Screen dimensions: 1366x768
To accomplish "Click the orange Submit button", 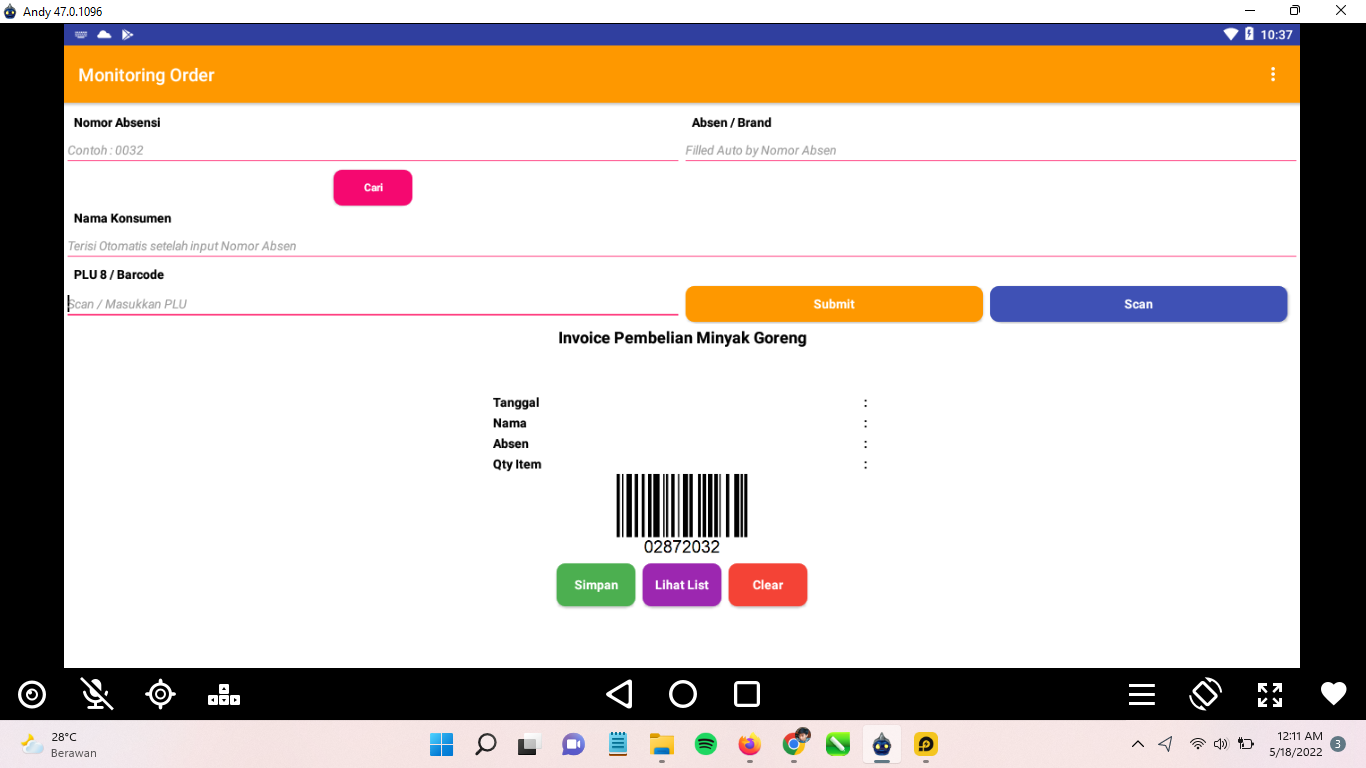I will 833,304.
